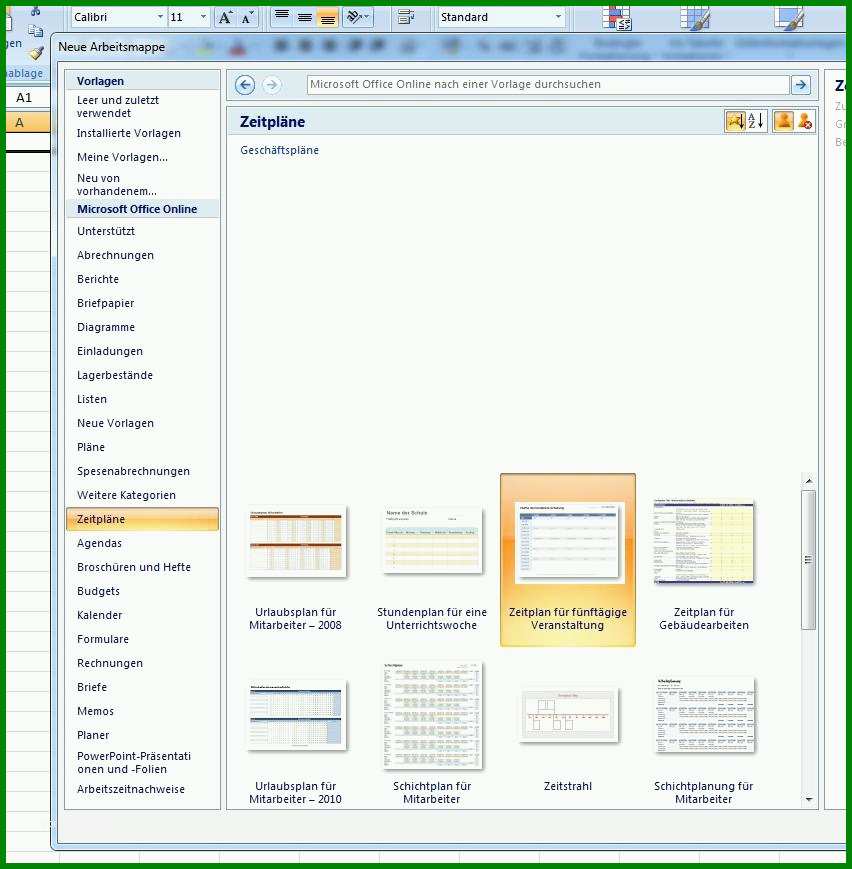
Task: Click the Copy icon in the ribbon
Action: [x=35, y=30]
